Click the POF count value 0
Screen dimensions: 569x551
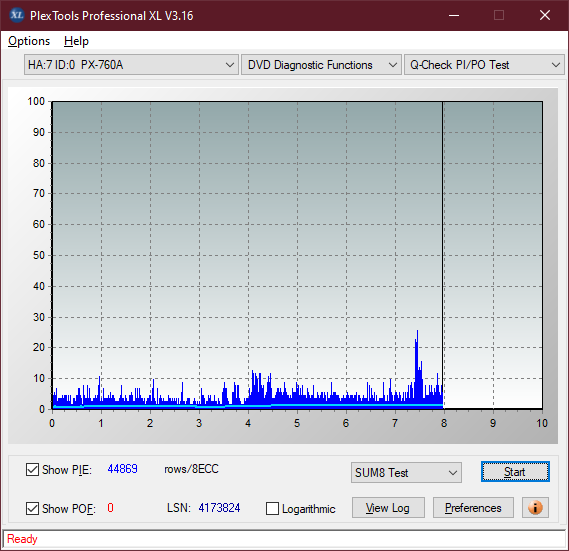click(110, 507)
